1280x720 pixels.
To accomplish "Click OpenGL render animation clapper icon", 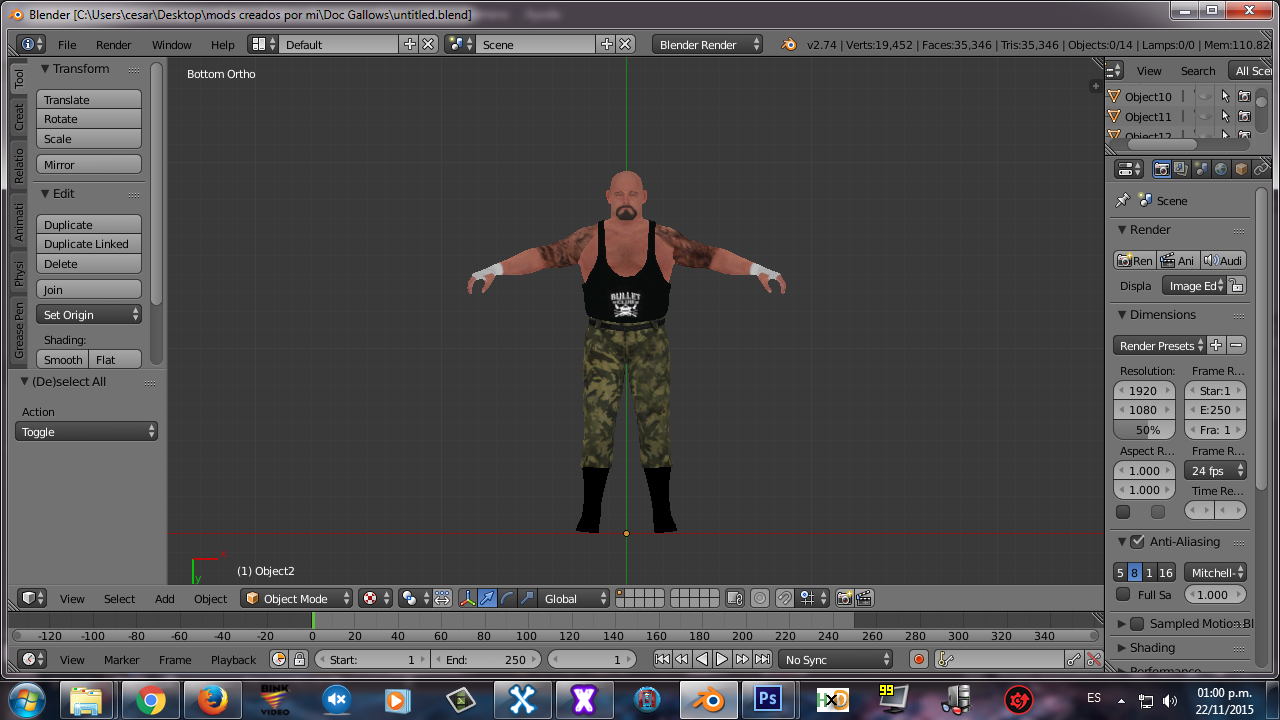I will coord(865,598).
